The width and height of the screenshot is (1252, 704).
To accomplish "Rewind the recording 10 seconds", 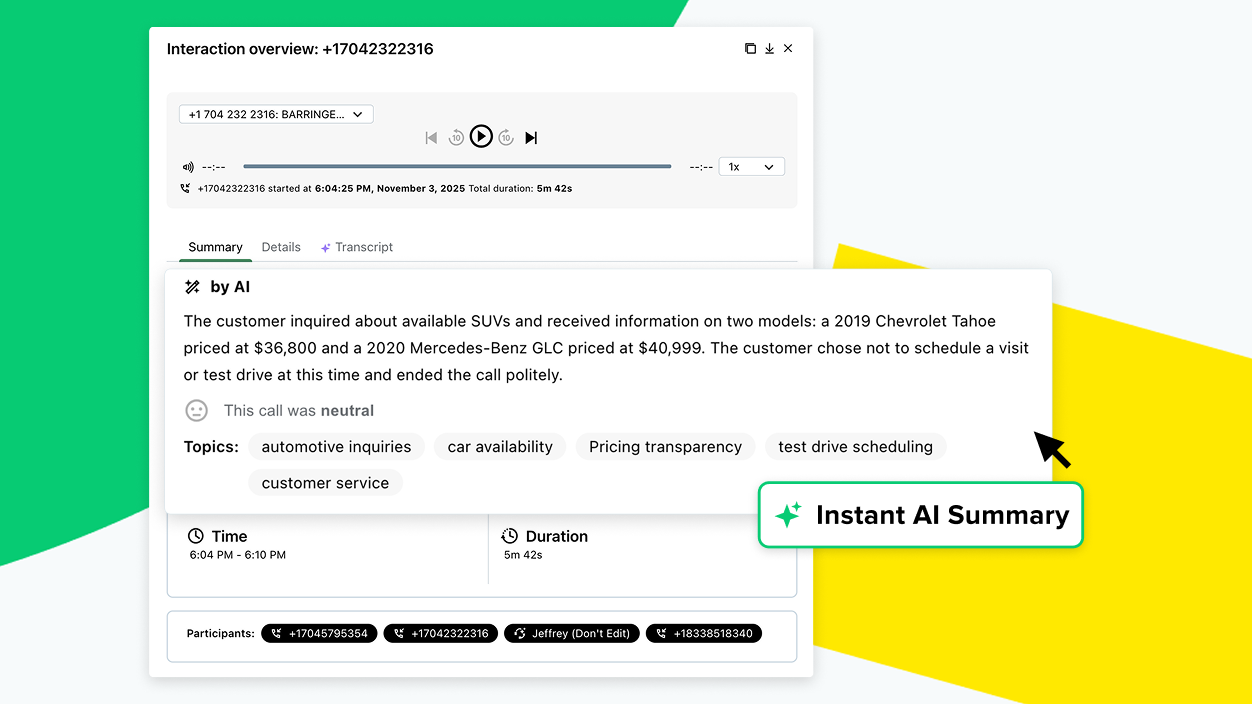I will click(x=456, y=137).
